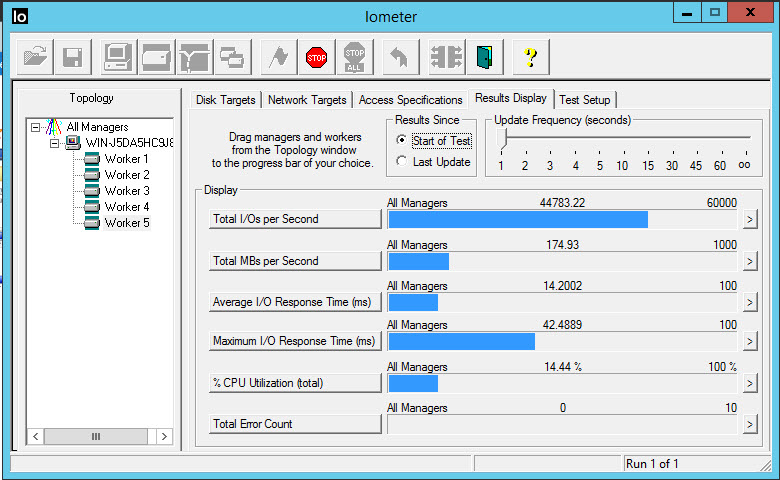Screen dimensions: 780x480
Task: Open help question mark icon
Action: coord(531,57)
